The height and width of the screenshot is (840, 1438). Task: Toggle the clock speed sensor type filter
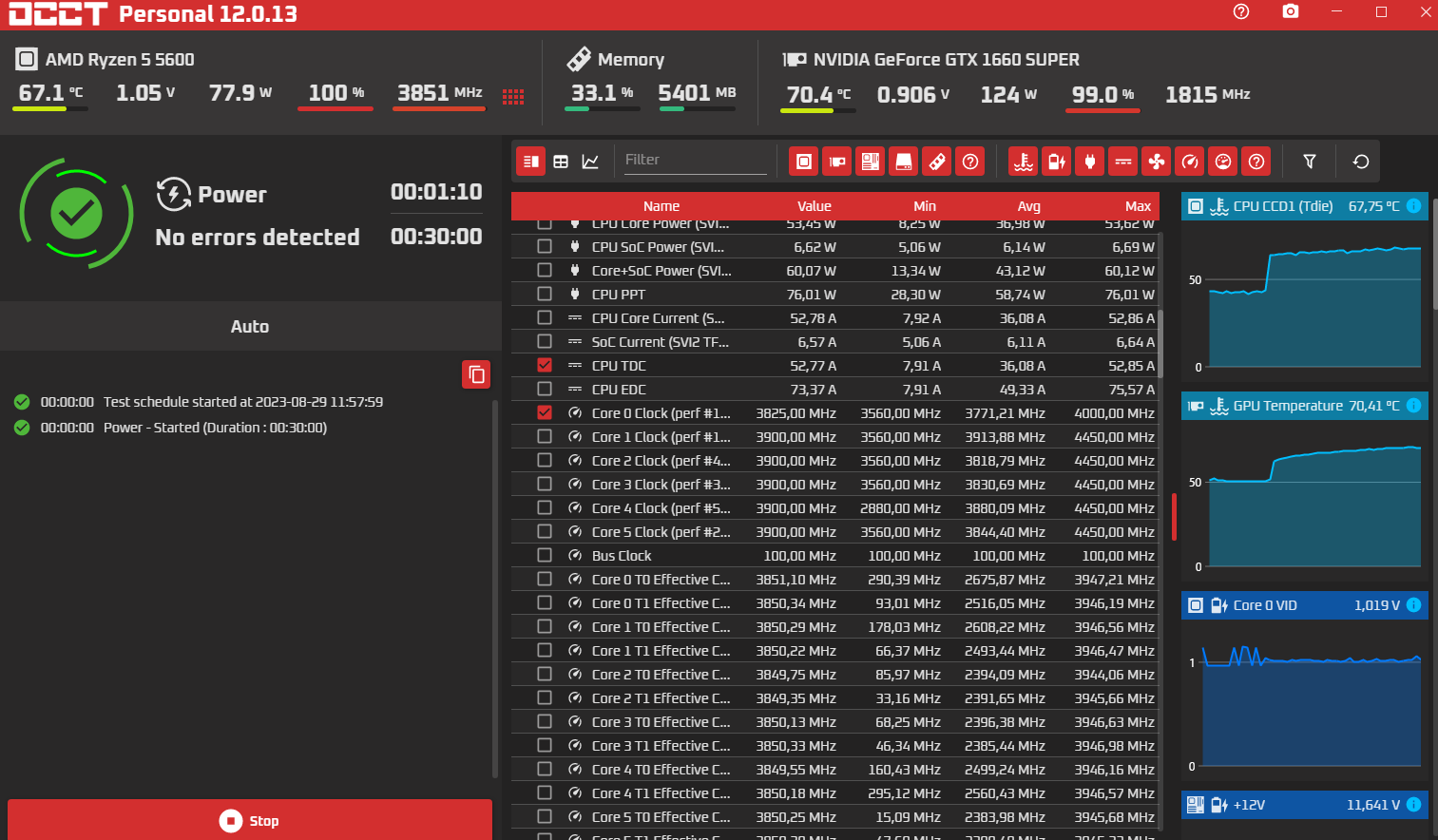(x=1190, y=162)
